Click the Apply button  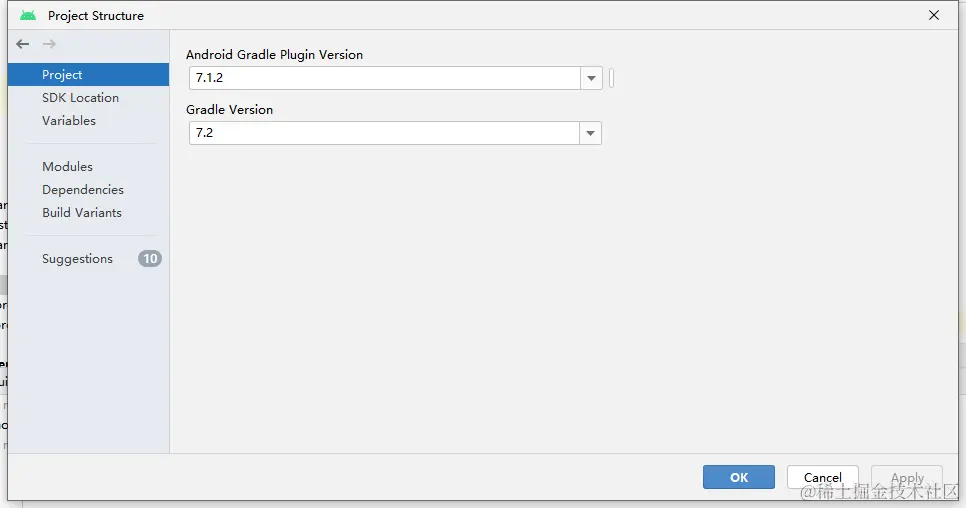pyautogui.click(x=907, y=478)
